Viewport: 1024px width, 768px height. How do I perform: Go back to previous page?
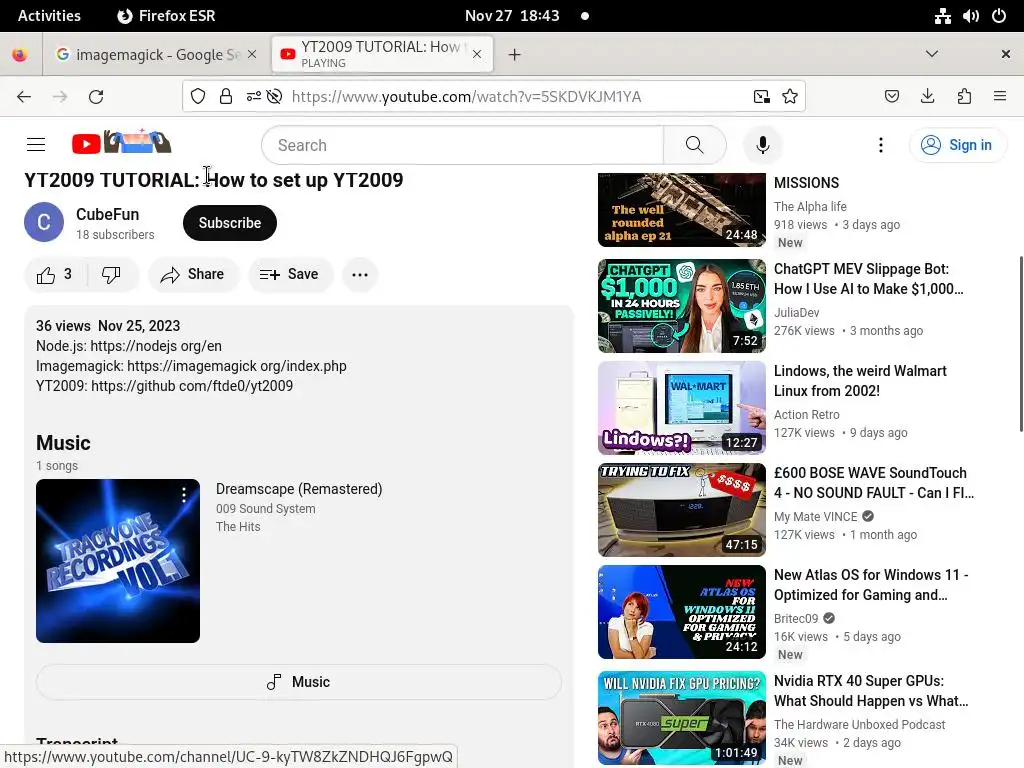[24, 97]
